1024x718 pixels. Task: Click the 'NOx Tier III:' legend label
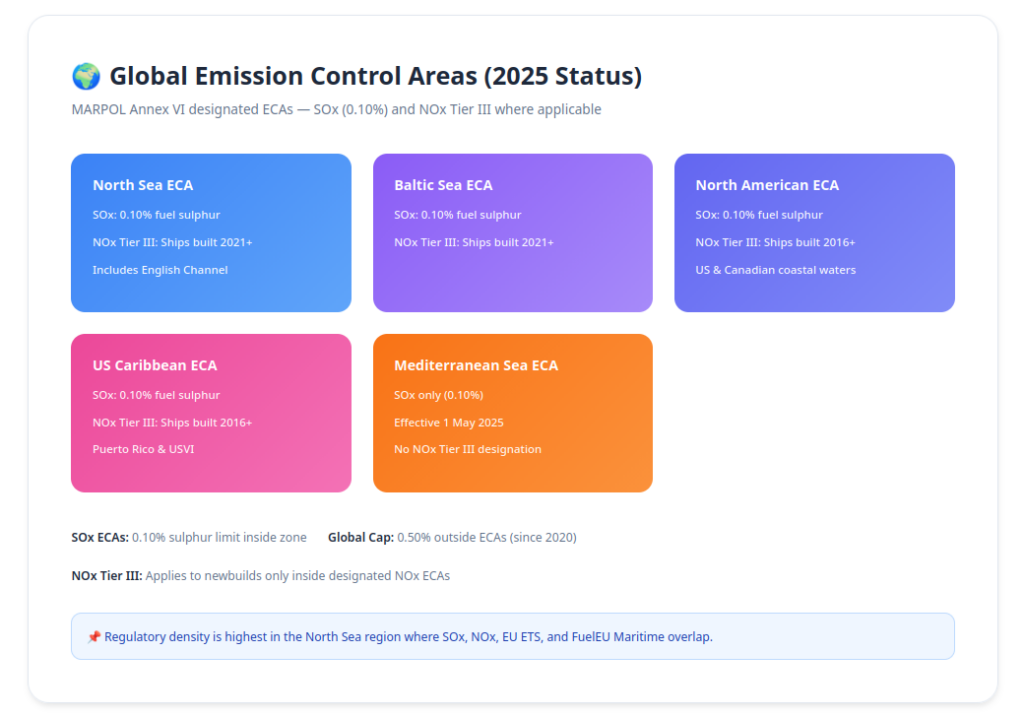pos(107,576)
